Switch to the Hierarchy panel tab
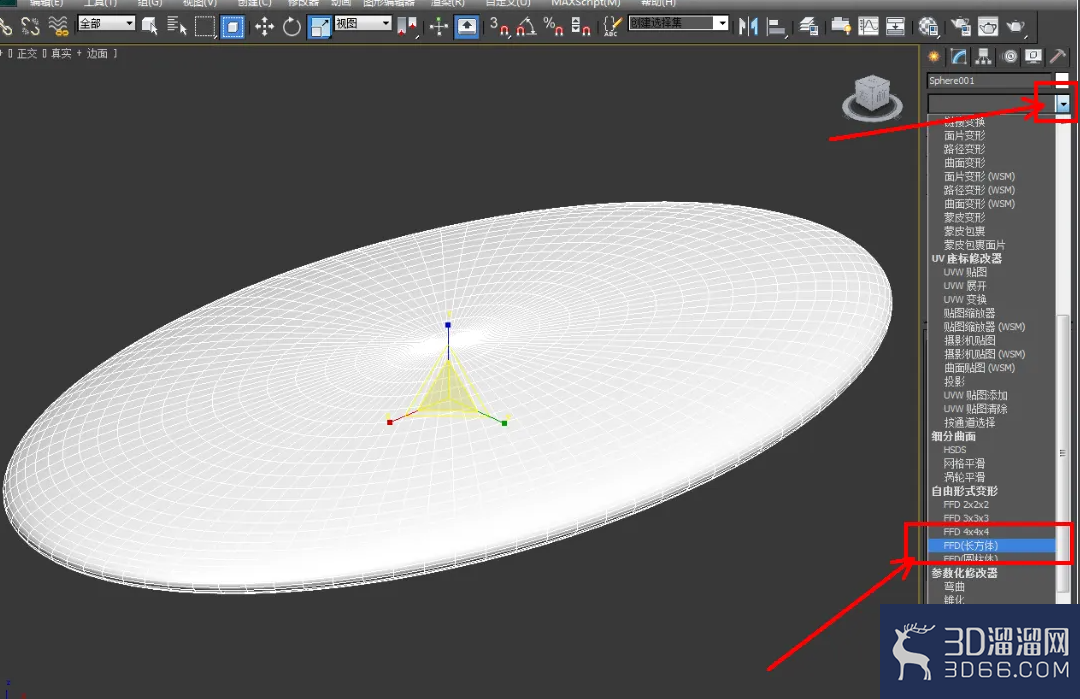The width and height of the screenshot is (1080, 699). (x=983, y=56)
